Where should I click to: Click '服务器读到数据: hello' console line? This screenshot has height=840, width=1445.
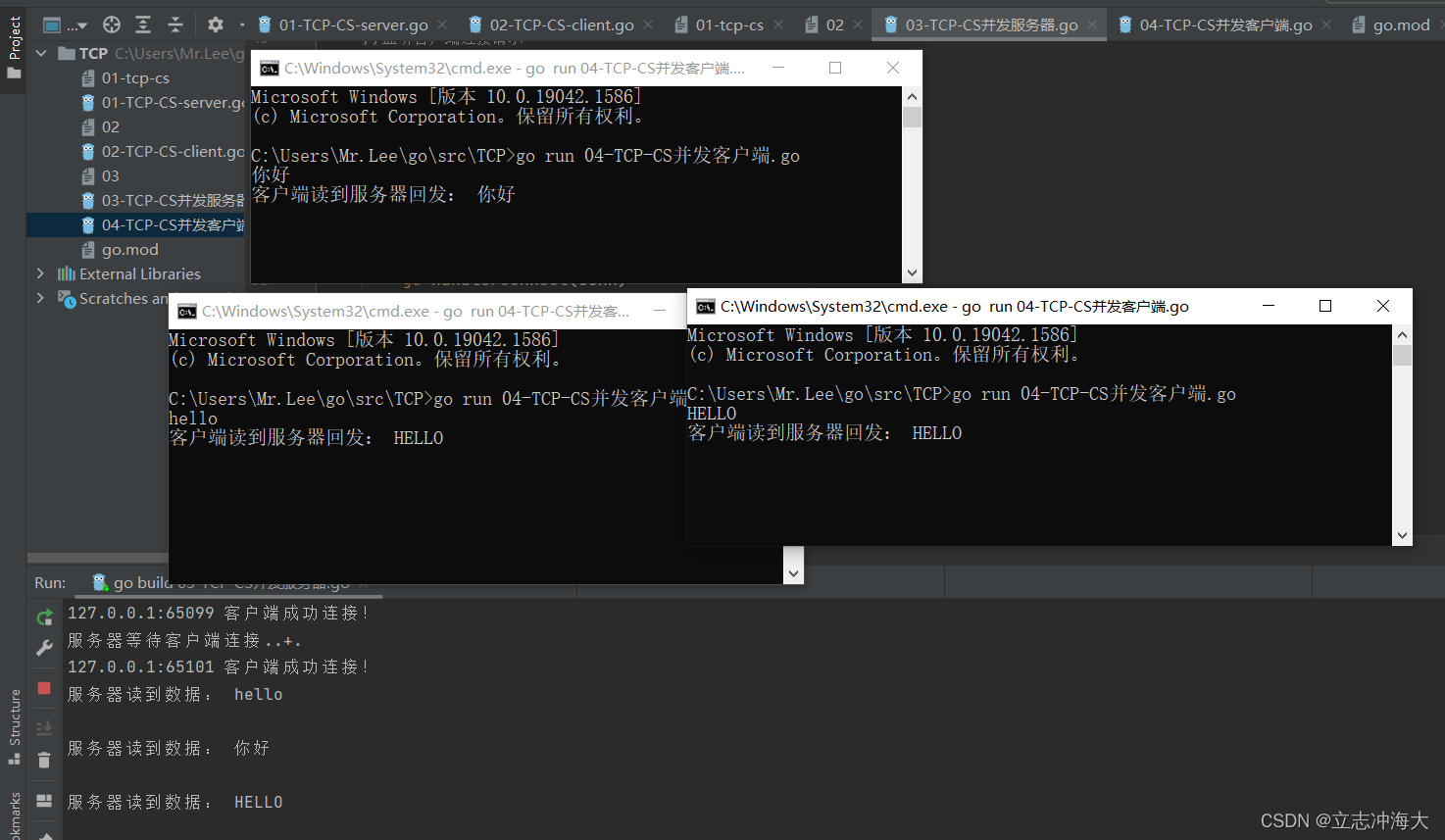(x=175, y=694)
